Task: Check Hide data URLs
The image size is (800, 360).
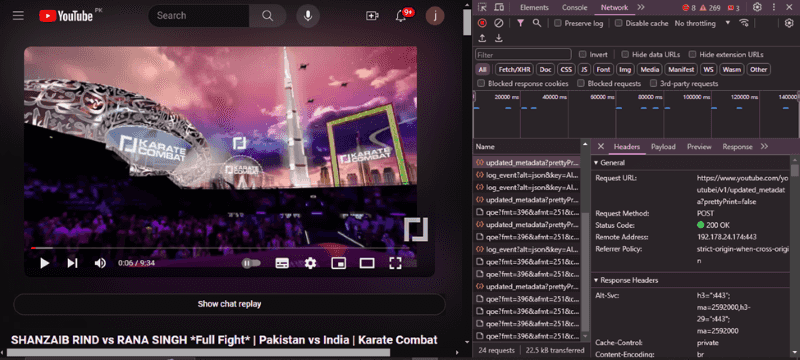Action: [x=624, y=55]
